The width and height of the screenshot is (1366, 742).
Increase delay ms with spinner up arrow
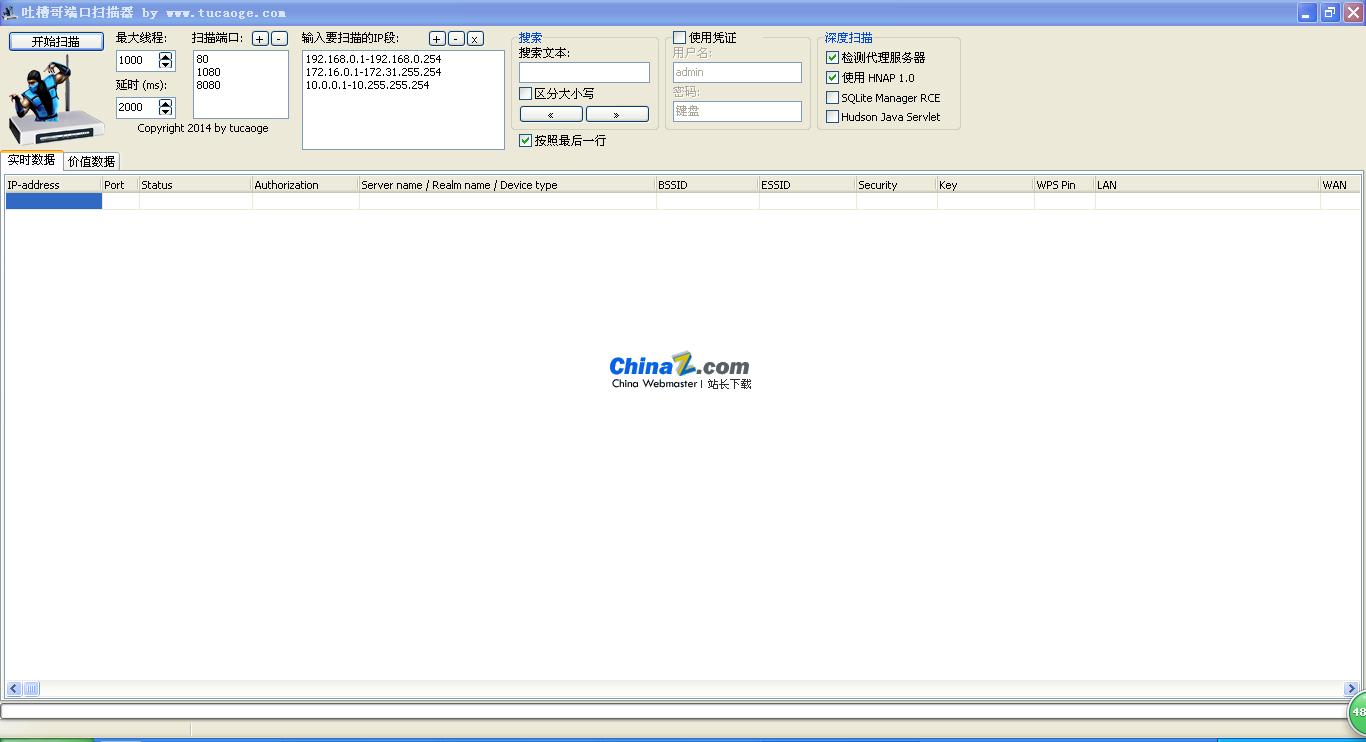coord(166,103)
